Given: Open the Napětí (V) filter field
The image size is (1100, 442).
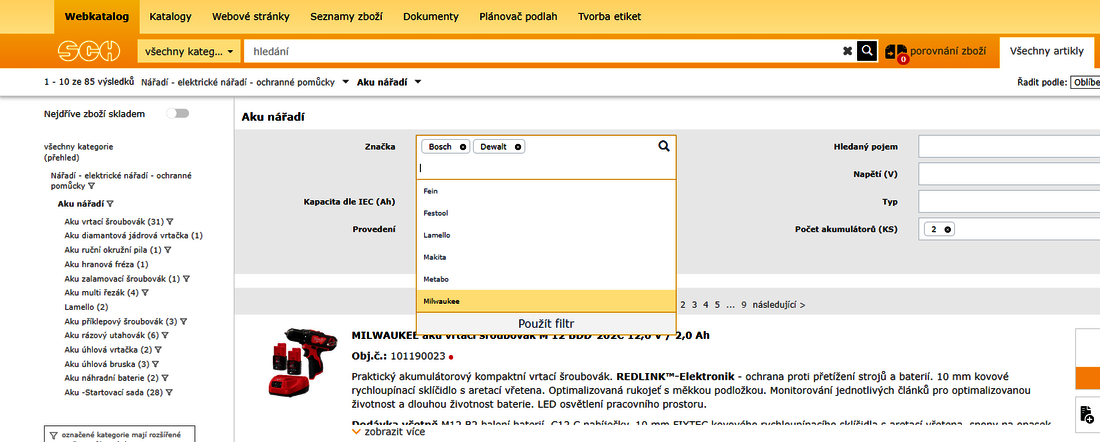Looking at the screenshot, I should (1009, 174).
